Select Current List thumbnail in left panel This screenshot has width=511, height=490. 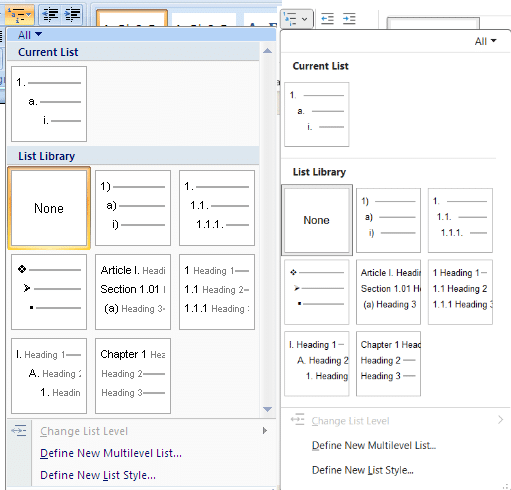pos(49,104)
